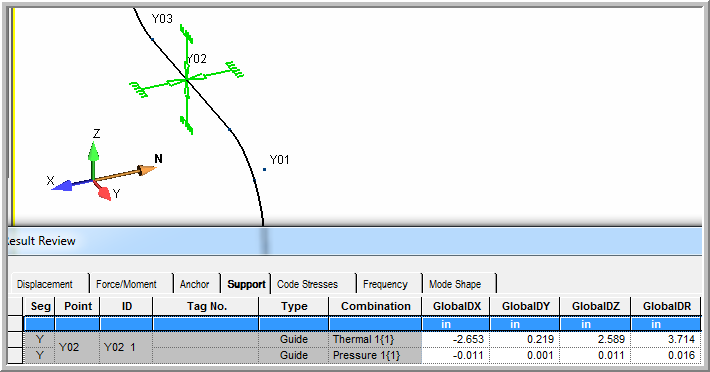Click the GlobalDX column header
The height and width of the screenshot is (372, 710).
456,306
